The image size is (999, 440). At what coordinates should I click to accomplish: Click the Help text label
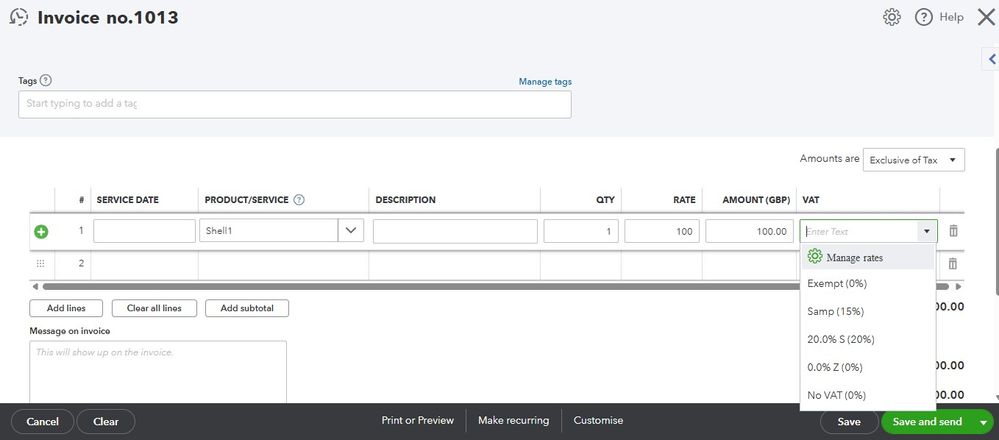tap(951, 17)
